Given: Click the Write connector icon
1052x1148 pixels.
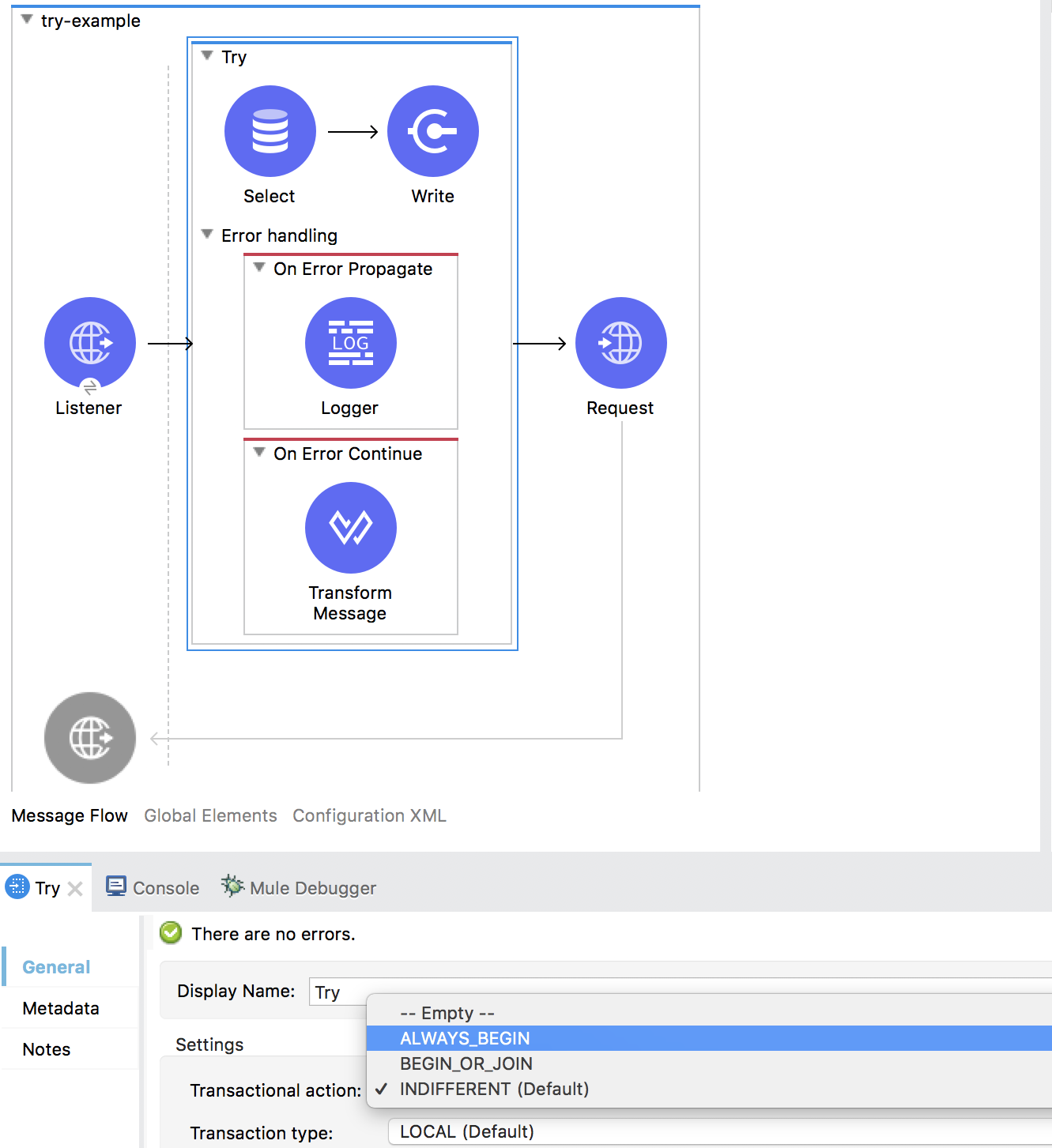Looking at the screenshot, I should coord(432,131).
